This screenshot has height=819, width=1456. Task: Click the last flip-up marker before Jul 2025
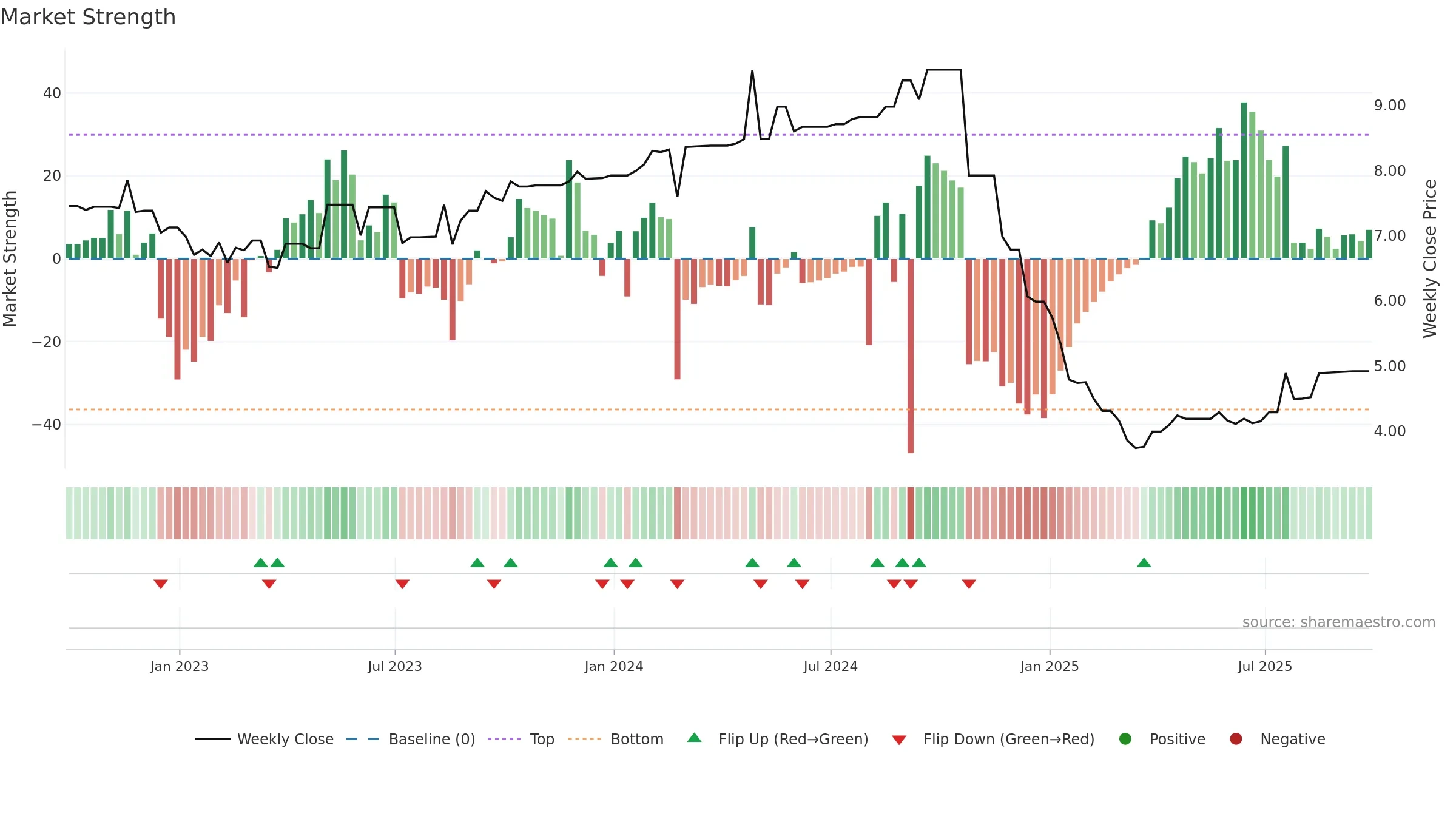(1144, 562)
